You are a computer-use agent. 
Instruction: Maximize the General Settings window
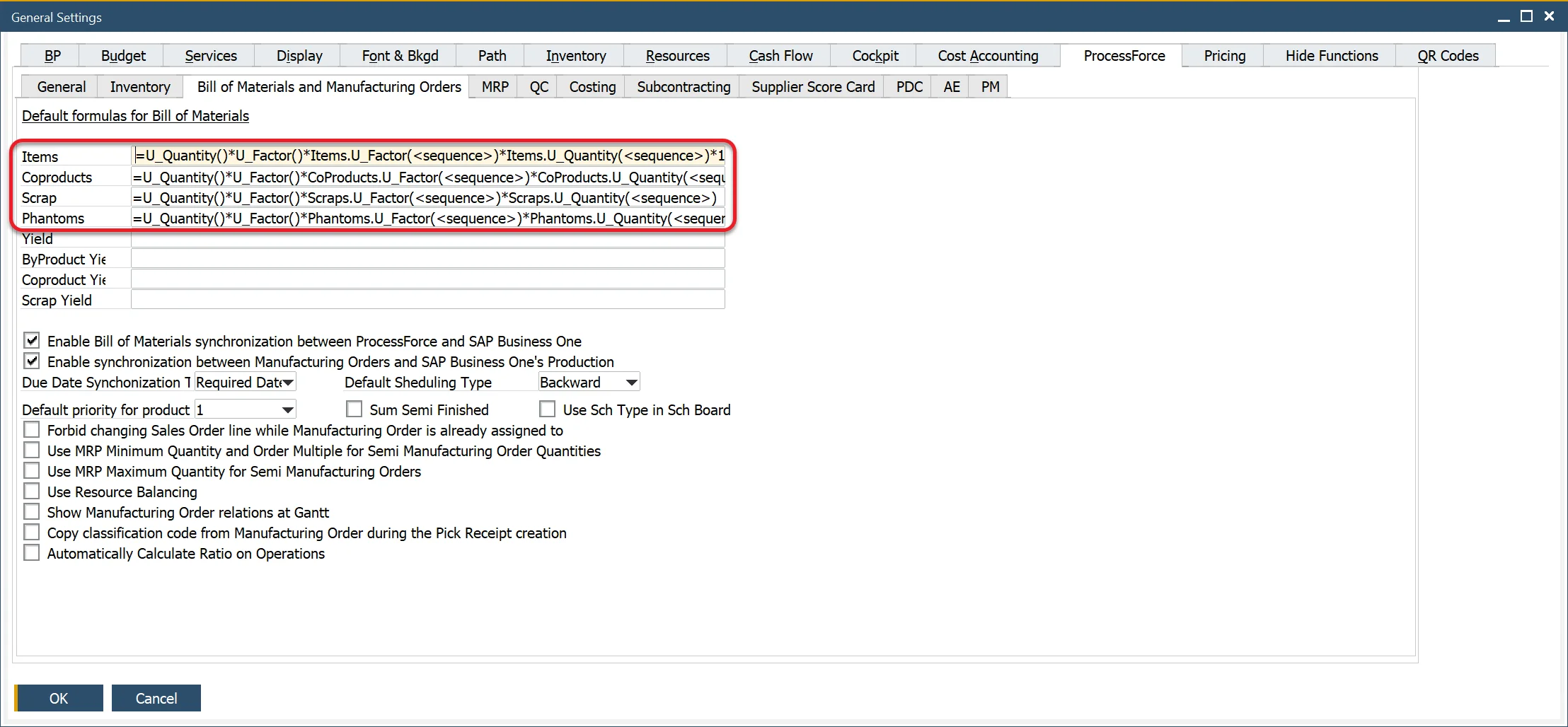click(1526, 17)
